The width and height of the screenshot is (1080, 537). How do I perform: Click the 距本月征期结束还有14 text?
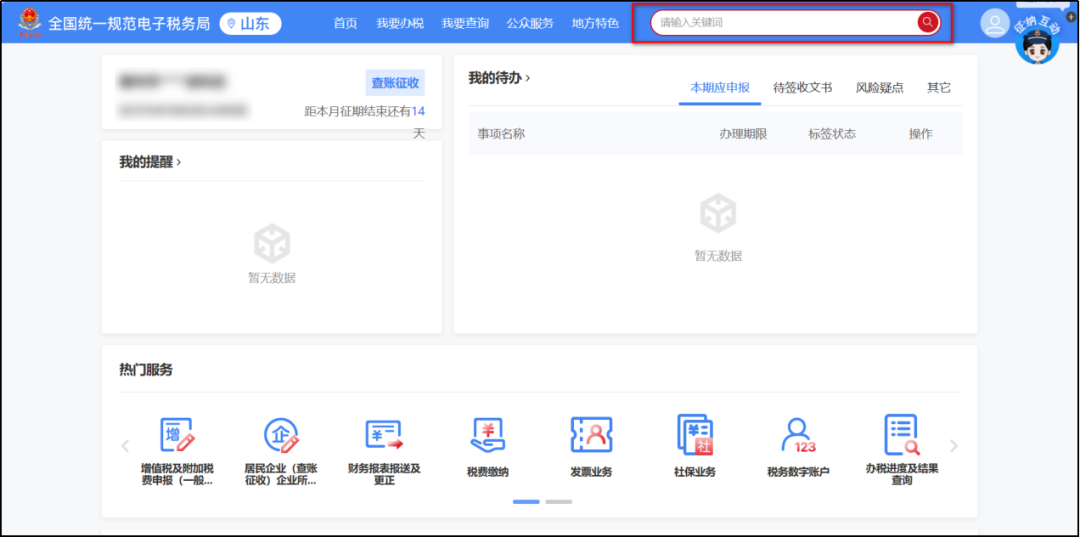coord(364,112)
